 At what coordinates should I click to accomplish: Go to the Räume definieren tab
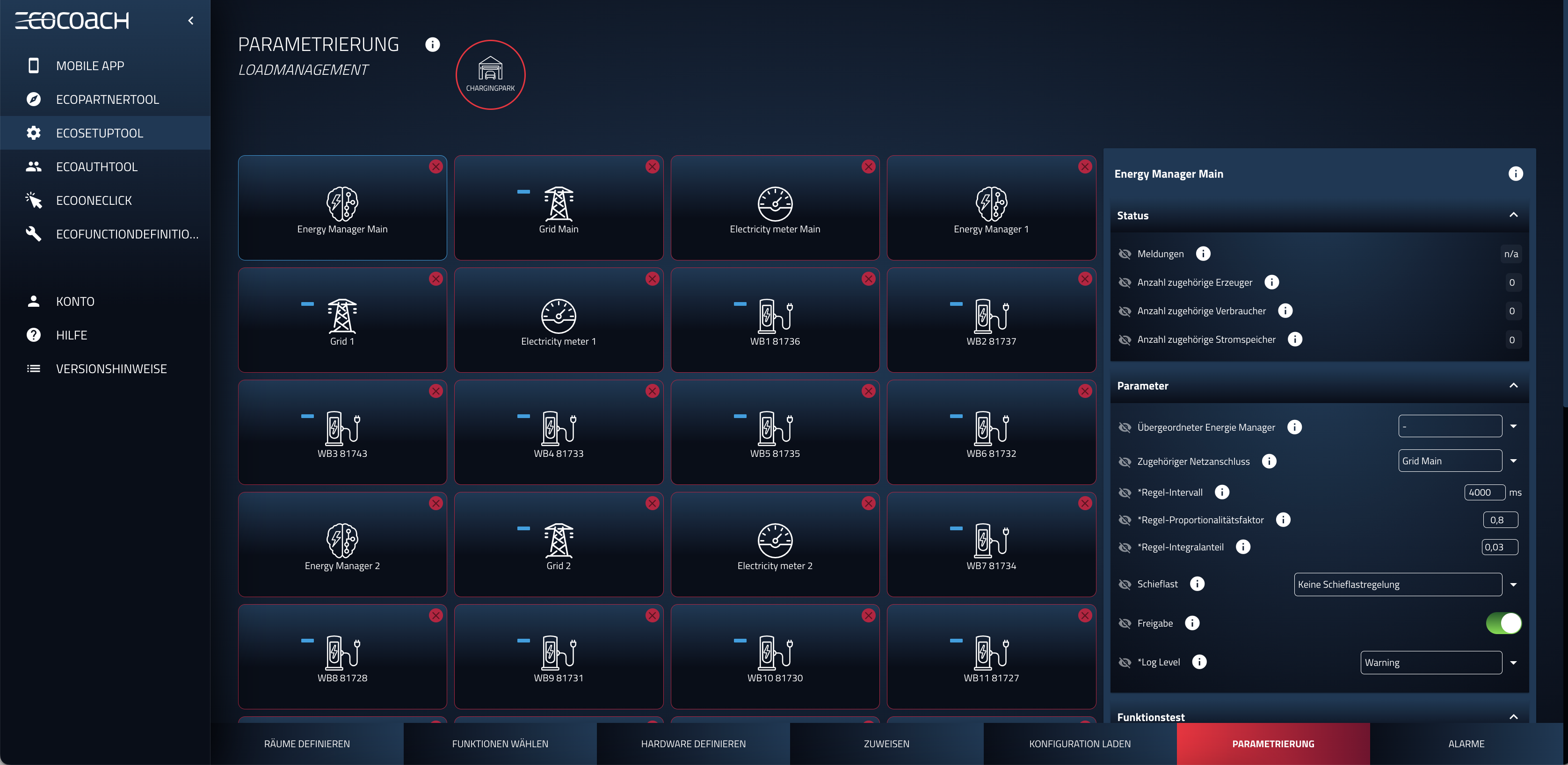(x=307, y=743)
